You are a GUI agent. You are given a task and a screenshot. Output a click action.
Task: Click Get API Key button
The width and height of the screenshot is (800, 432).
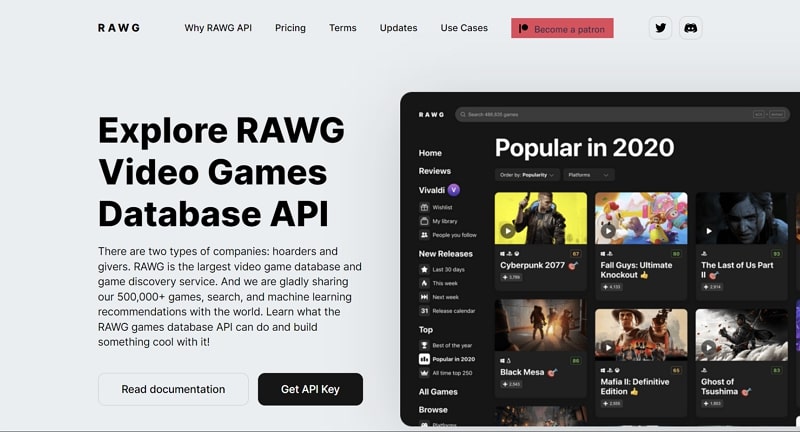click(310, 389)
